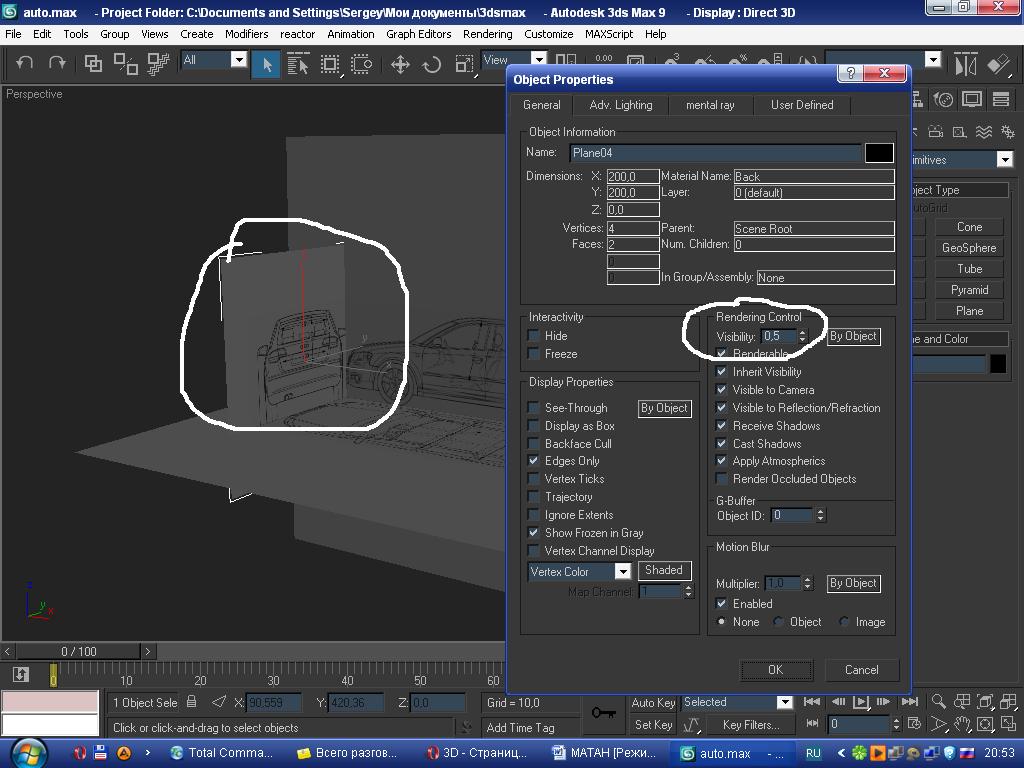This screenshot has height=768, width=1024.
Task: Activate the Select and Move tool
Action: coord(400,64)
